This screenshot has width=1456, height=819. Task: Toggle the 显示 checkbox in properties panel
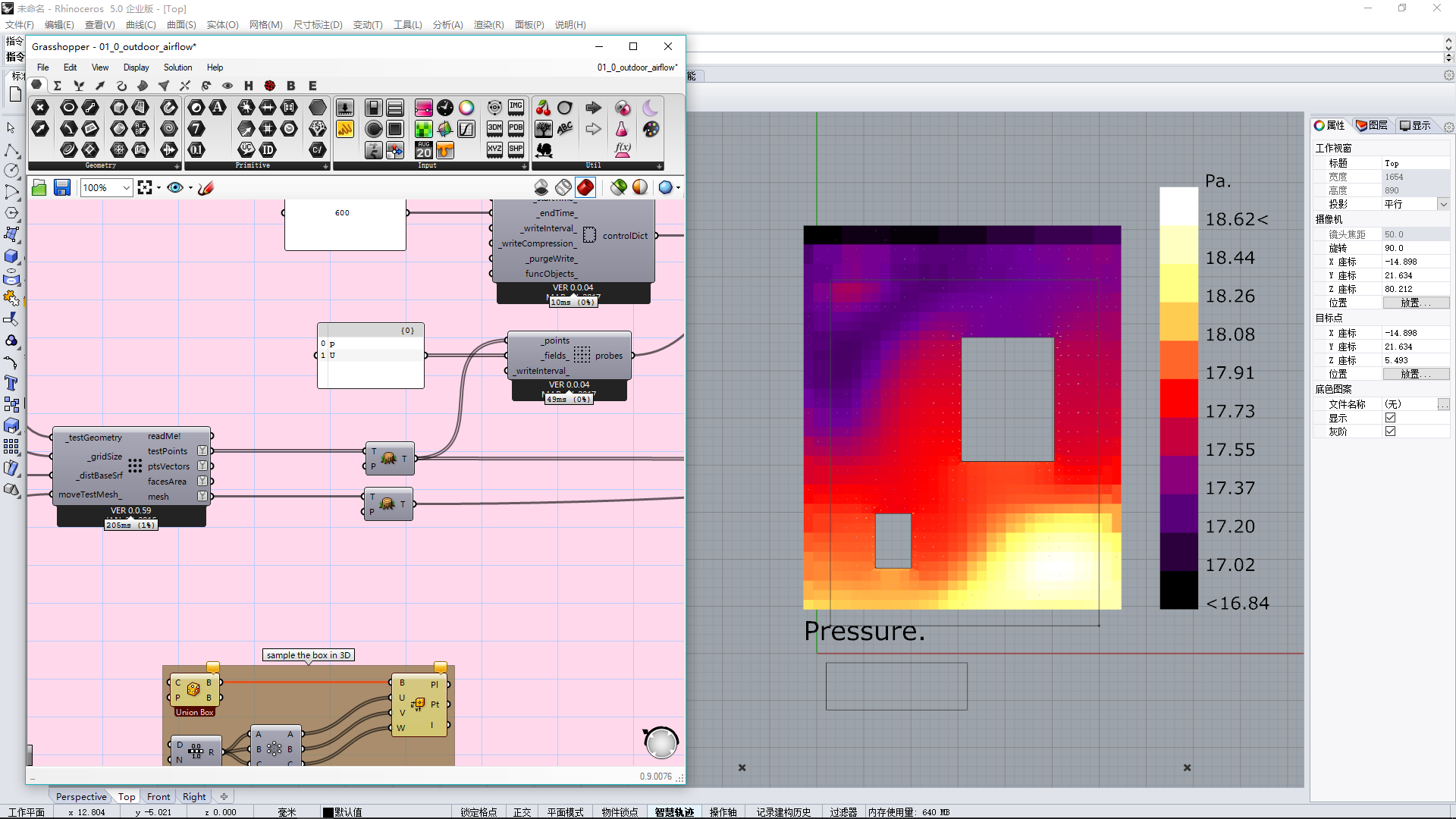pyautogui.click(x=1390, y=418)
